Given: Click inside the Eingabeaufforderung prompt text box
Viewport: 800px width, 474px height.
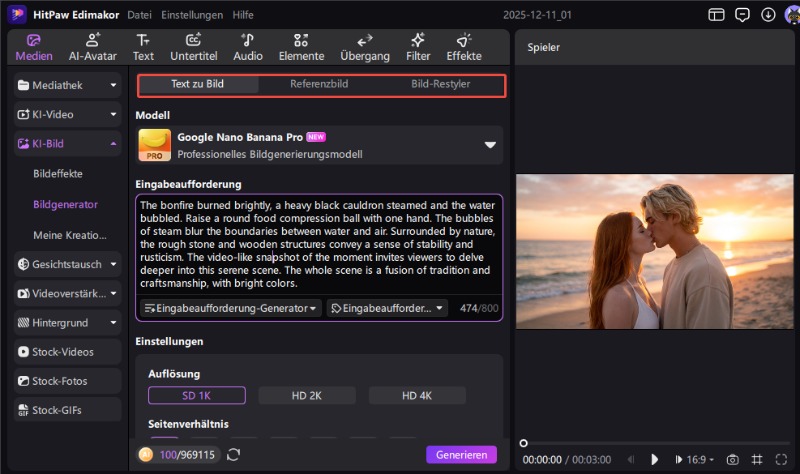Looking at the screenshot, I should [319, 244].
